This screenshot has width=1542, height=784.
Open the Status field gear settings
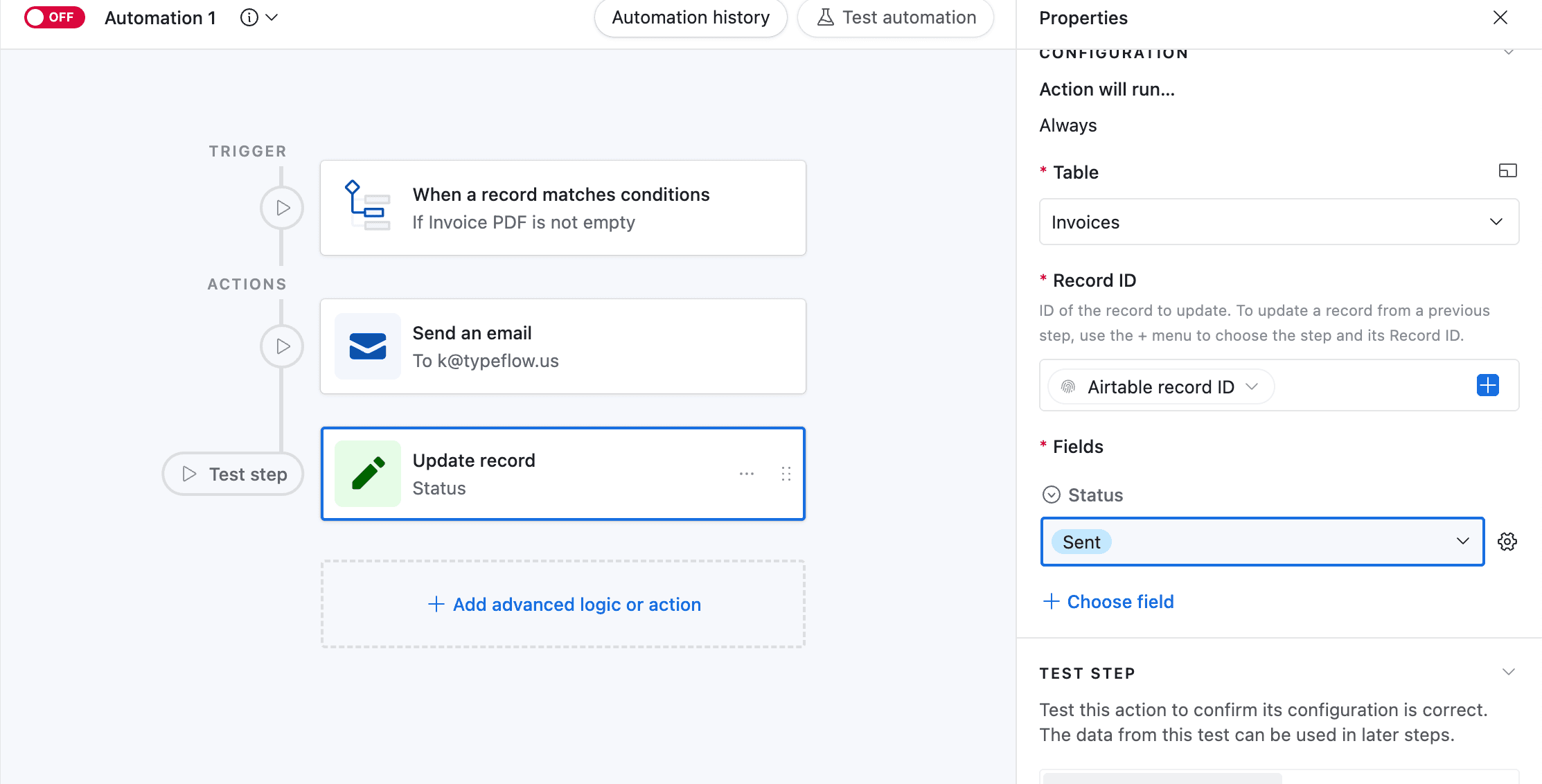click(x=1507, y=542)
